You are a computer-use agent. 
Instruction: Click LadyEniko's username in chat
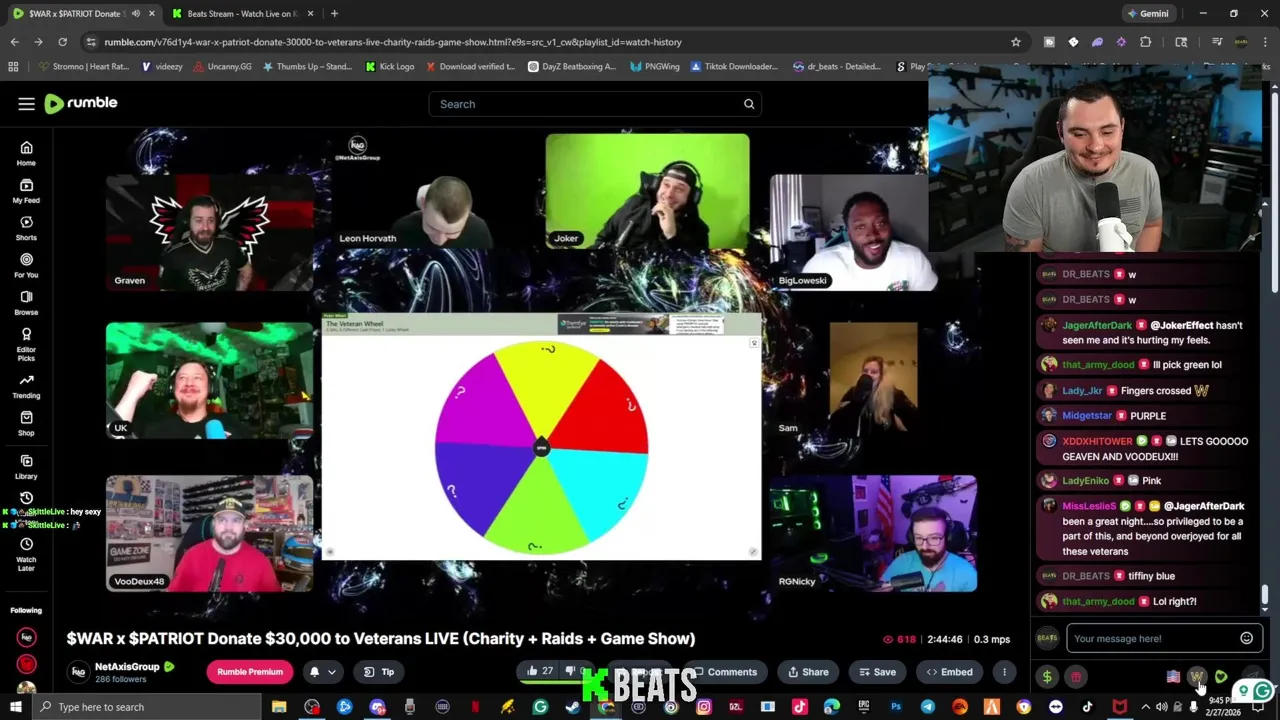[x=1086, y=480]
